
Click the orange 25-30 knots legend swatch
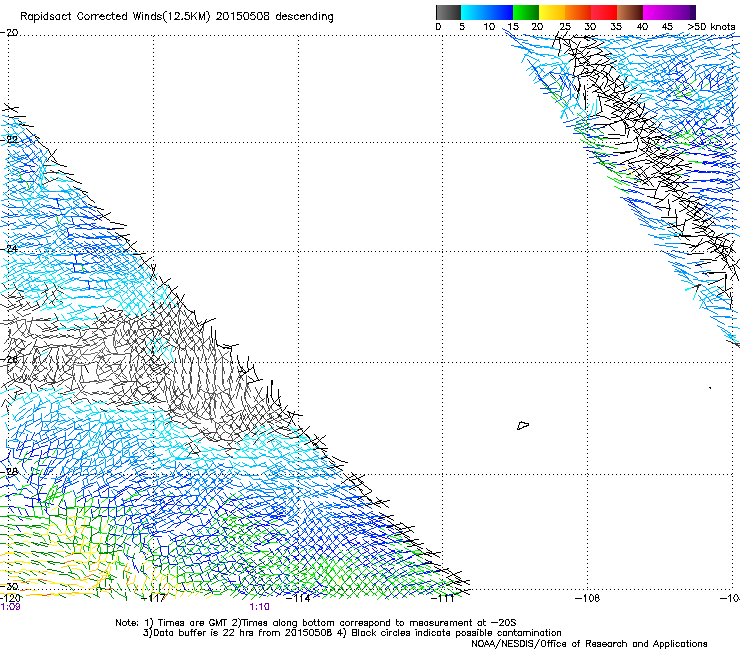pos(578,12)
